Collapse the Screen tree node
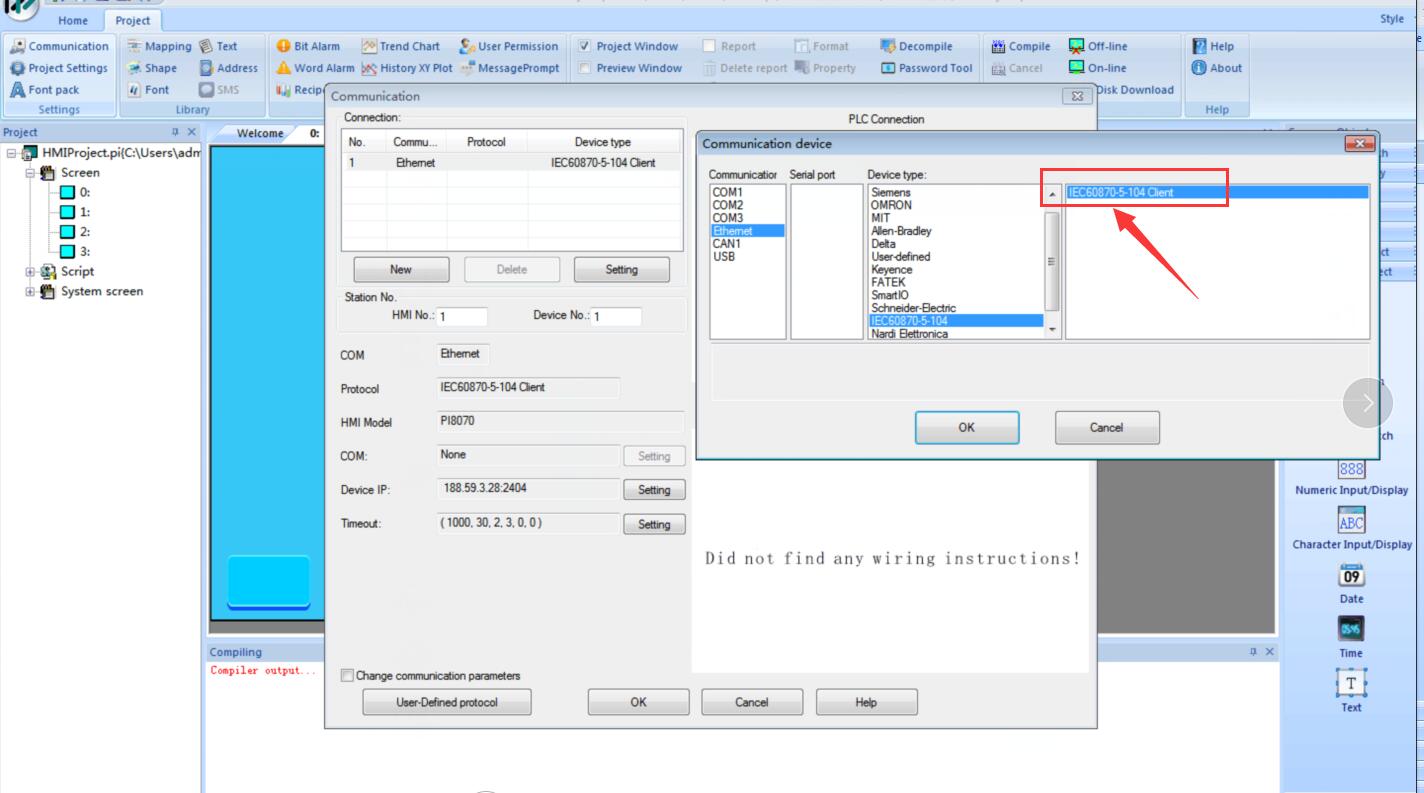The image size is (1424, 793). pos(31,173)
